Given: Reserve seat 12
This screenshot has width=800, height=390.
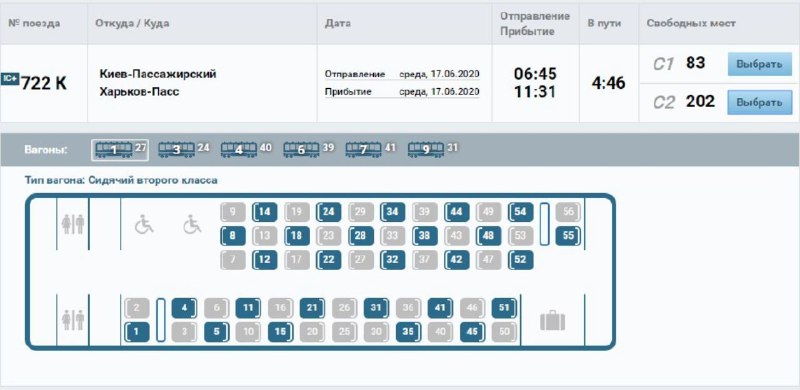Looking at the screenshot, I should (265, 260).
